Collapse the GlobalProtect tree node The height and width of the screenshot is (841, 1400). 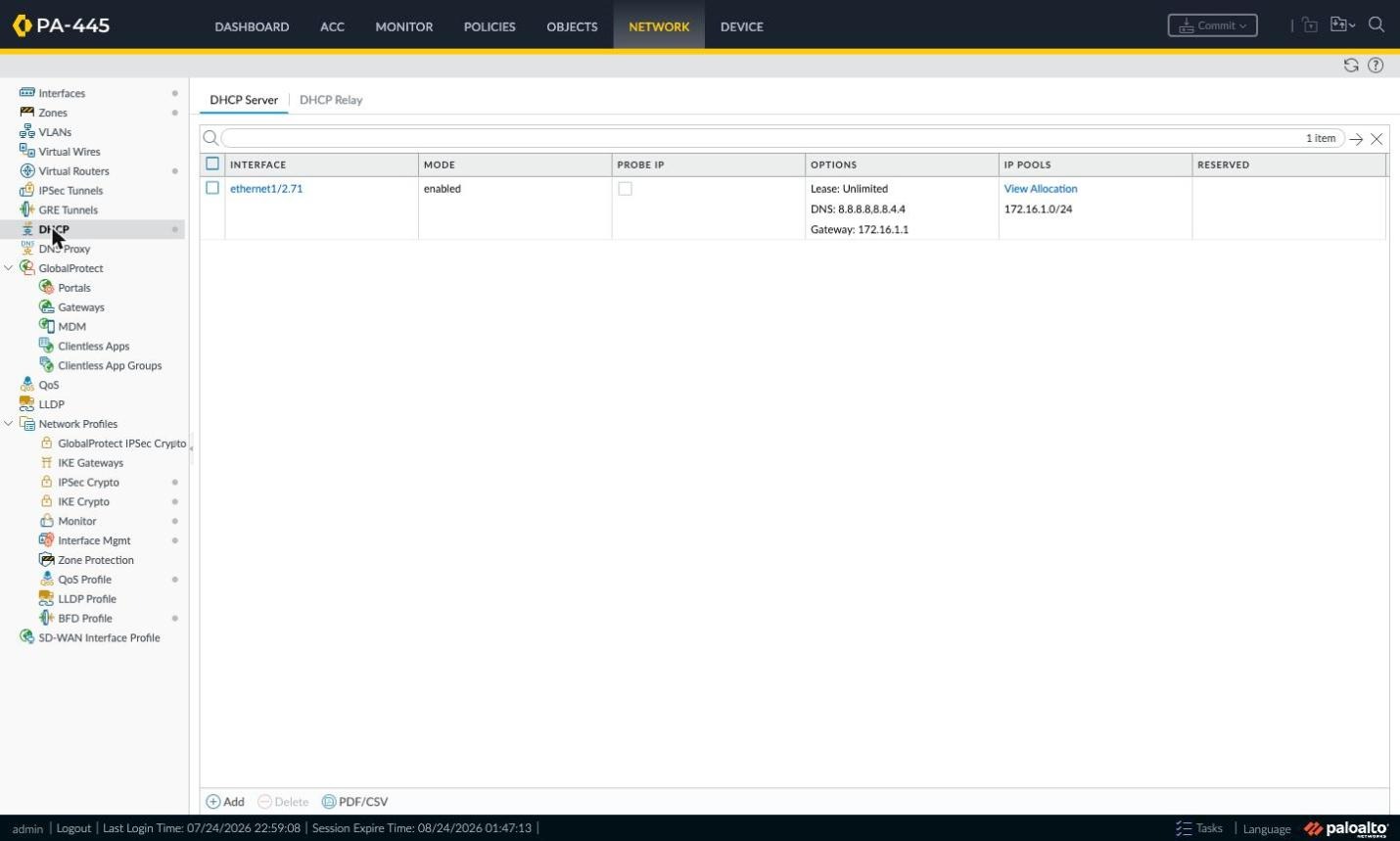coord(9,268)
